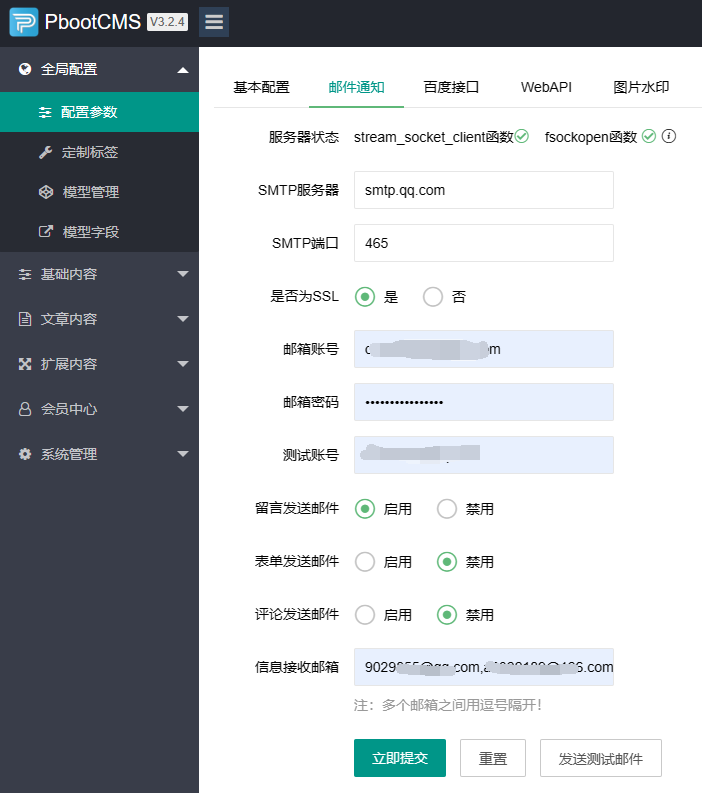Switch to the 基本配置 tab
Image resolution: width=702 pixels, height=793 pixels.
(261, 87)
